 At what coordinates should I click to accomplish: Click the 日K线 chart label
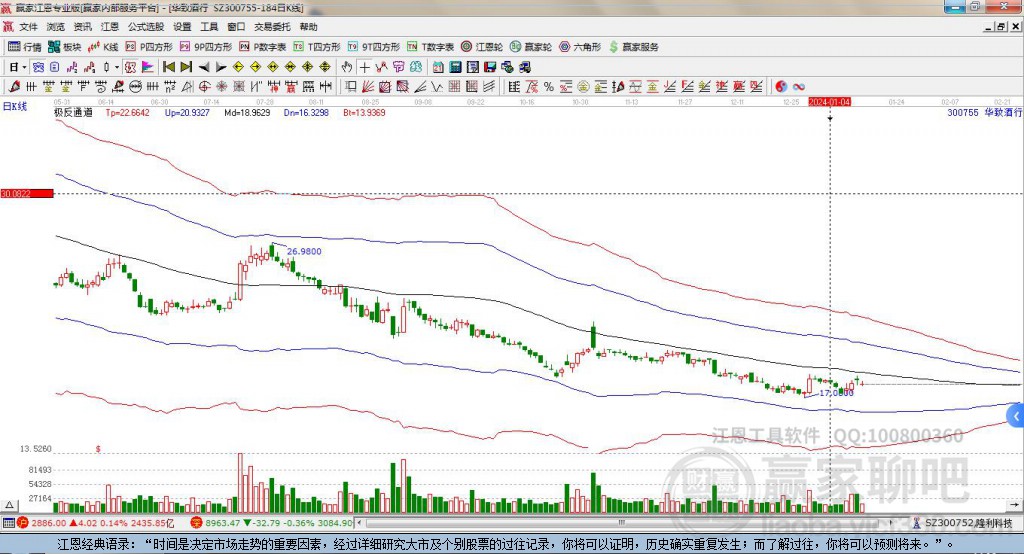pos(14,106)
